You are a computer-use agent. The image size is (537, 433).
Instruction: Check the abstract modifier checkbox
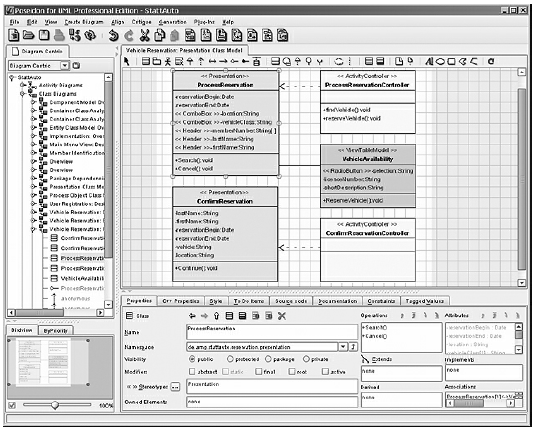click(192, 372)
